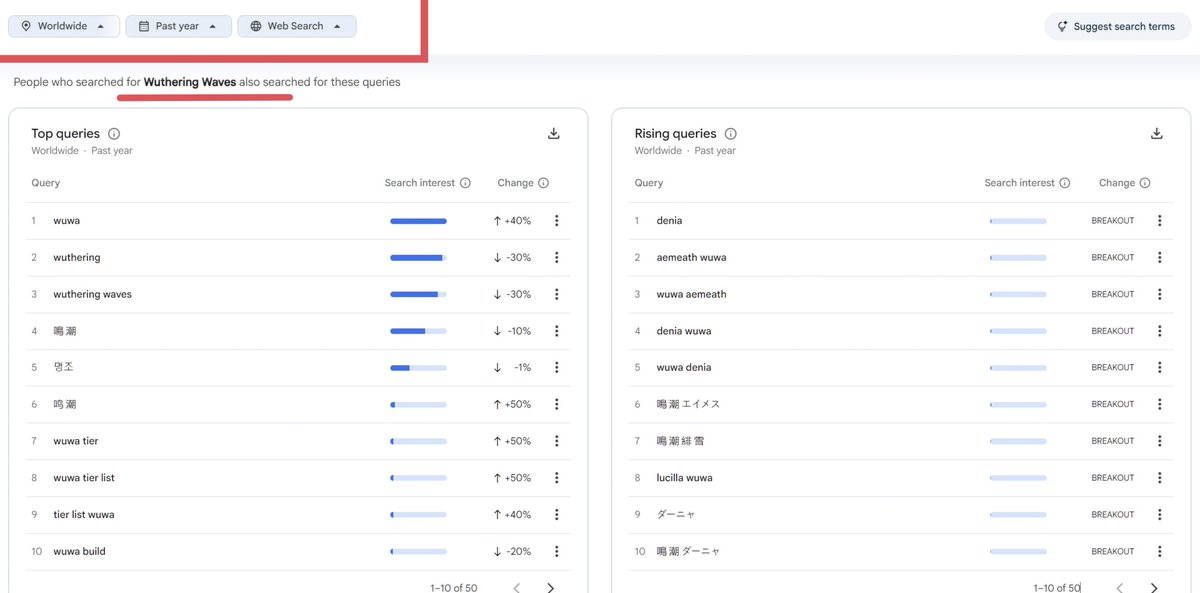
Task: Click the +40% change value for wuwa
Action: (512, 221)
